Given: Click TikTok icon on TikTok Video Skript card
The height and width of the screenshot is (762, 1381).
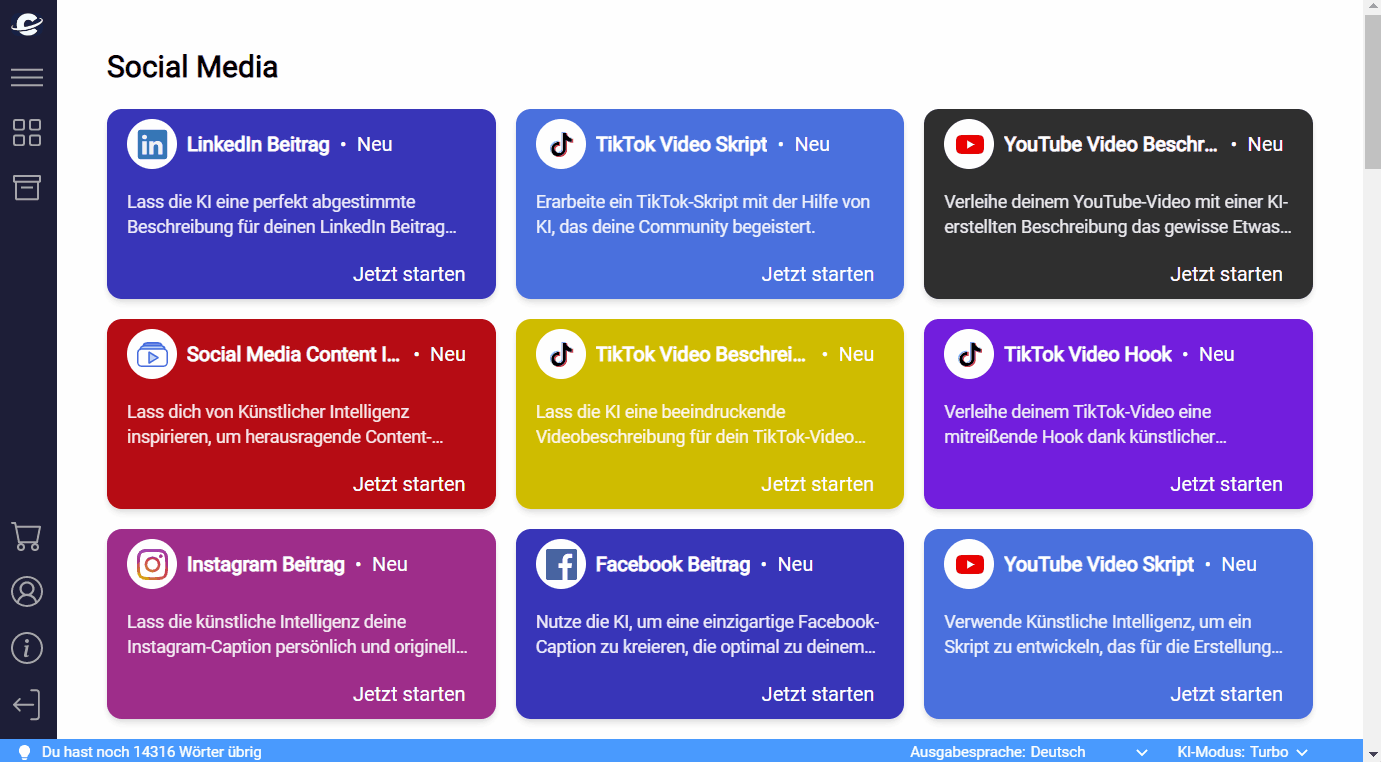Looking at the screenshot, I should (561, 144).
